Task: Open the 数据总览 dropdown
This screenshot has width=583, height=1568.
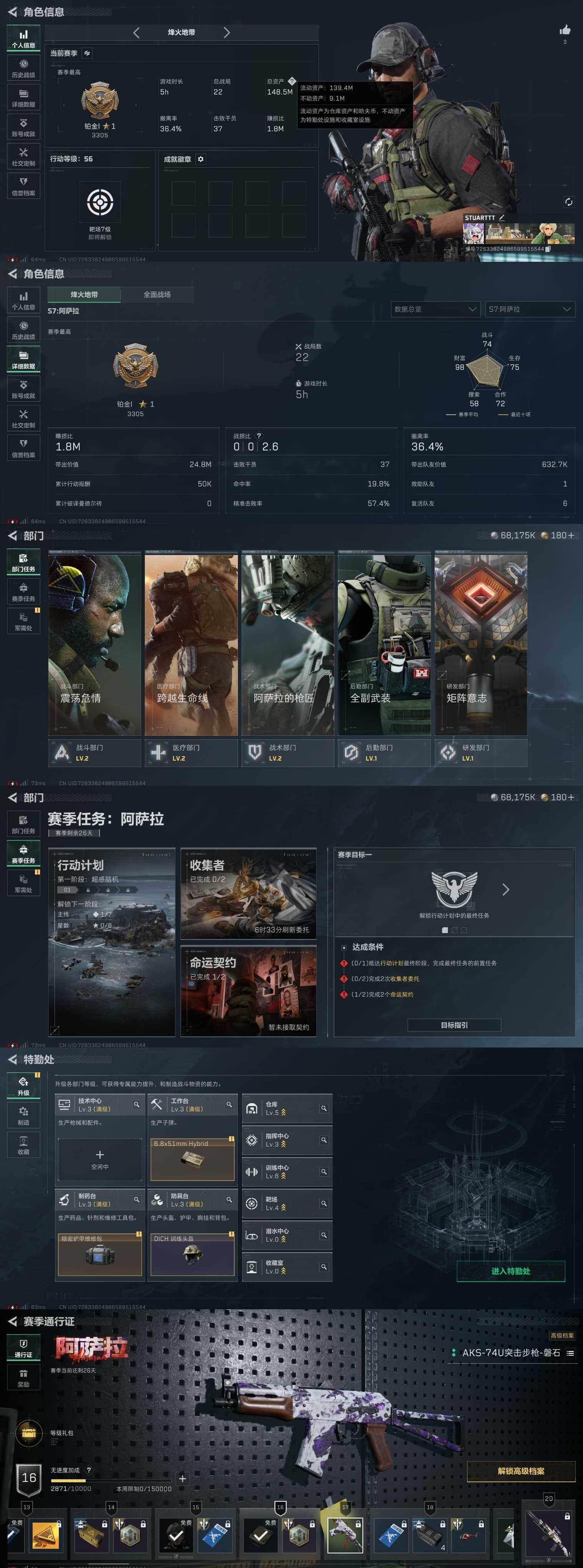Action: pos(435,309)
